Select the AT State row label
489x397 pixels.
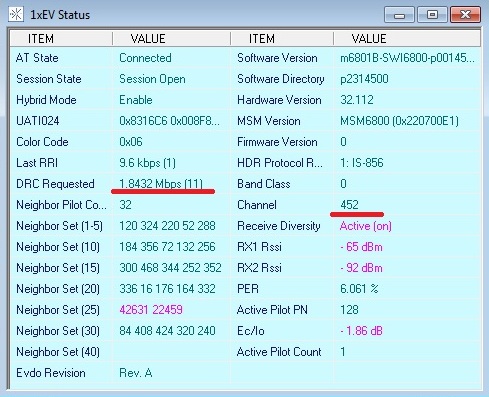tap(37, 58)
